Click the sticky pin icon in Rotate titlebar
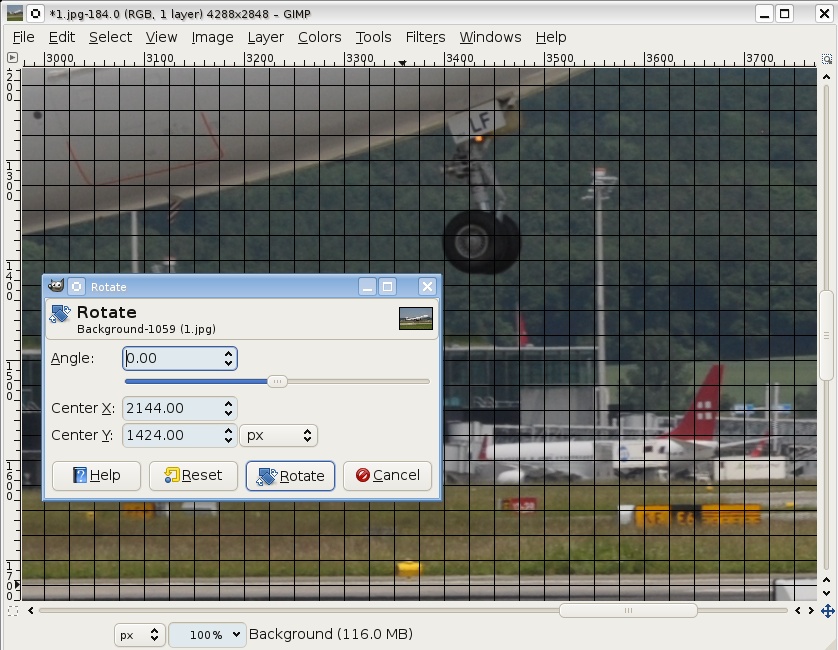Image resolution: width=838 pixels, height=650 pixels. point(76,287)
